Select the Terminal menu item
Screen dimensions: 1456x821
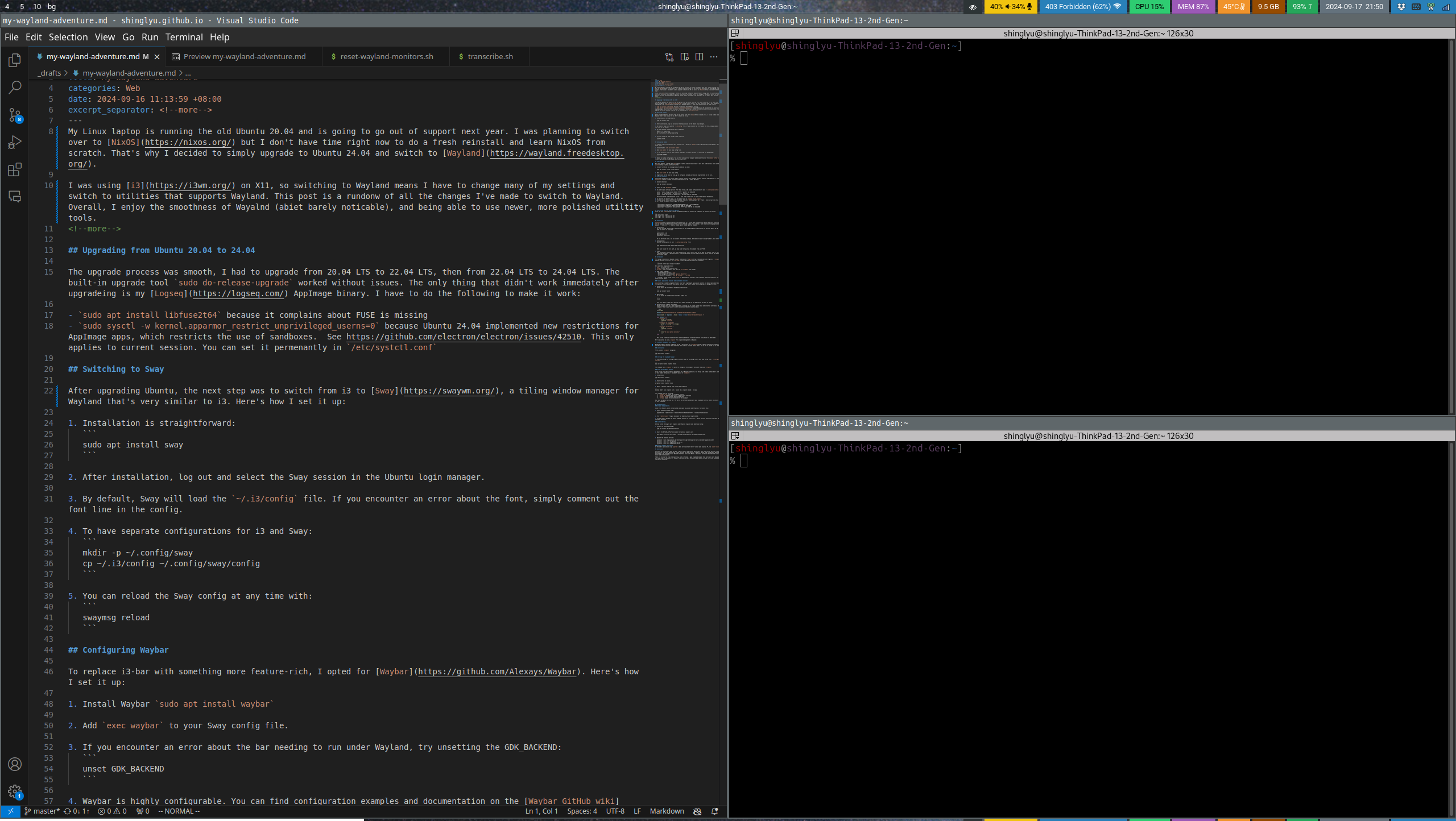click(183, 37)
